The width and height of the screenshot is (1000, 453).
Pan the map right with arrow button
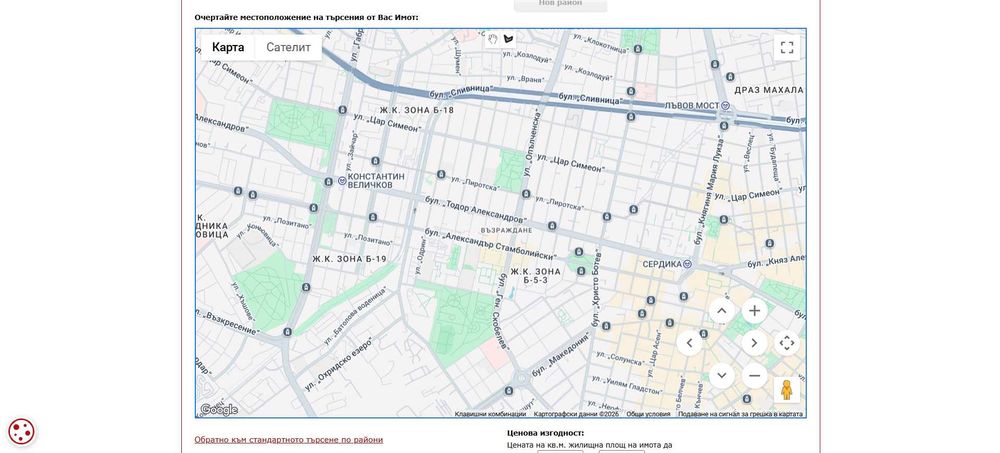click(754, 343)
